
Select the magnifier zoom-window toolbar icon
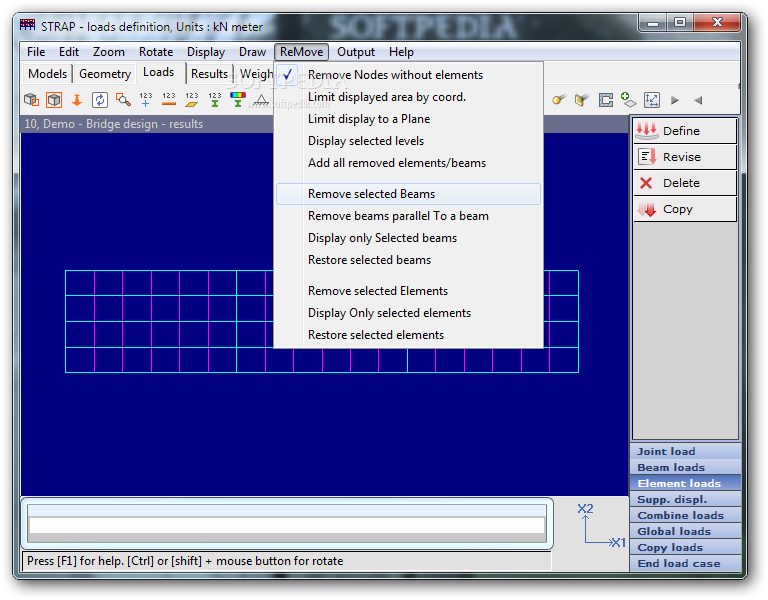[x=123, y=100]
